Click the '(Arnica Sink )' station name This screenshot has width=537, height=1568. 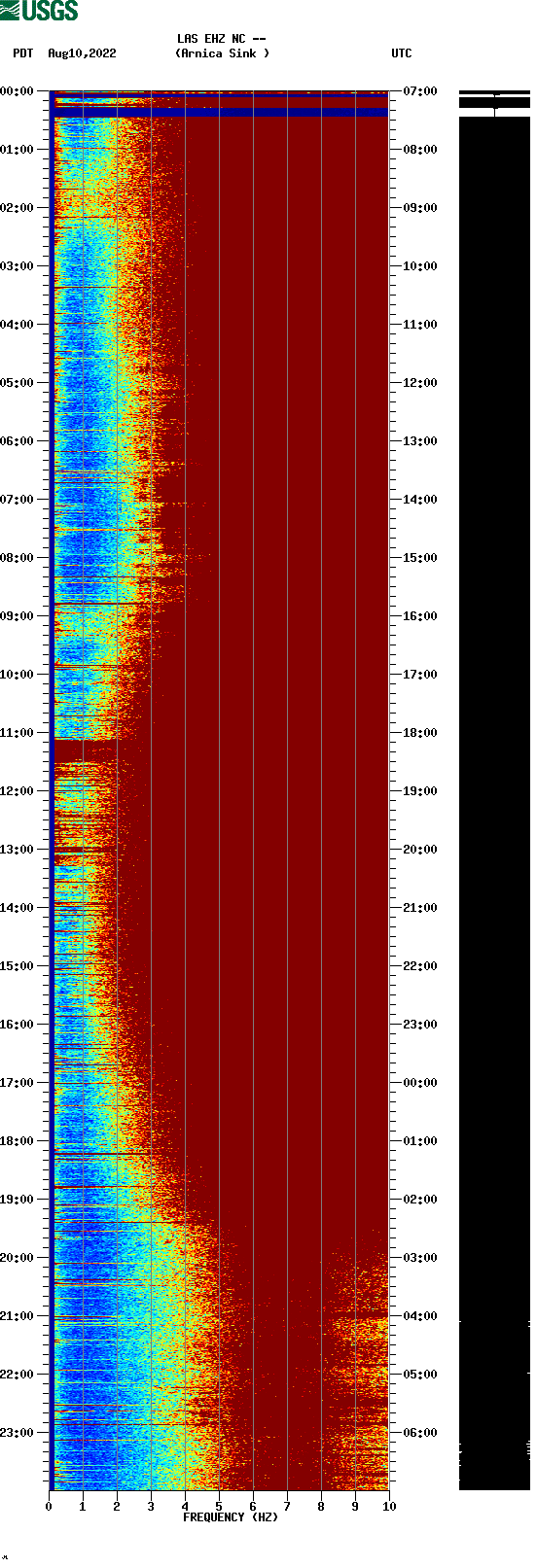point(222,53)
